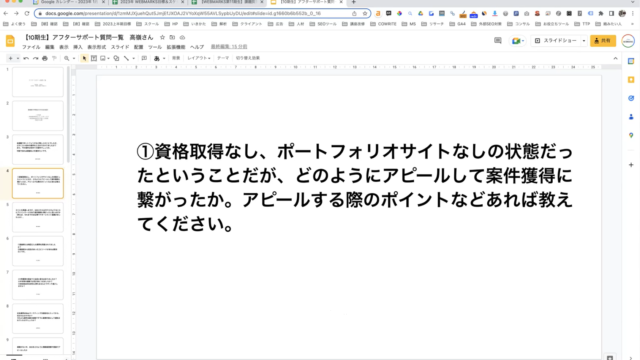
Task: Click the move to folder icon
Action: 172,38
